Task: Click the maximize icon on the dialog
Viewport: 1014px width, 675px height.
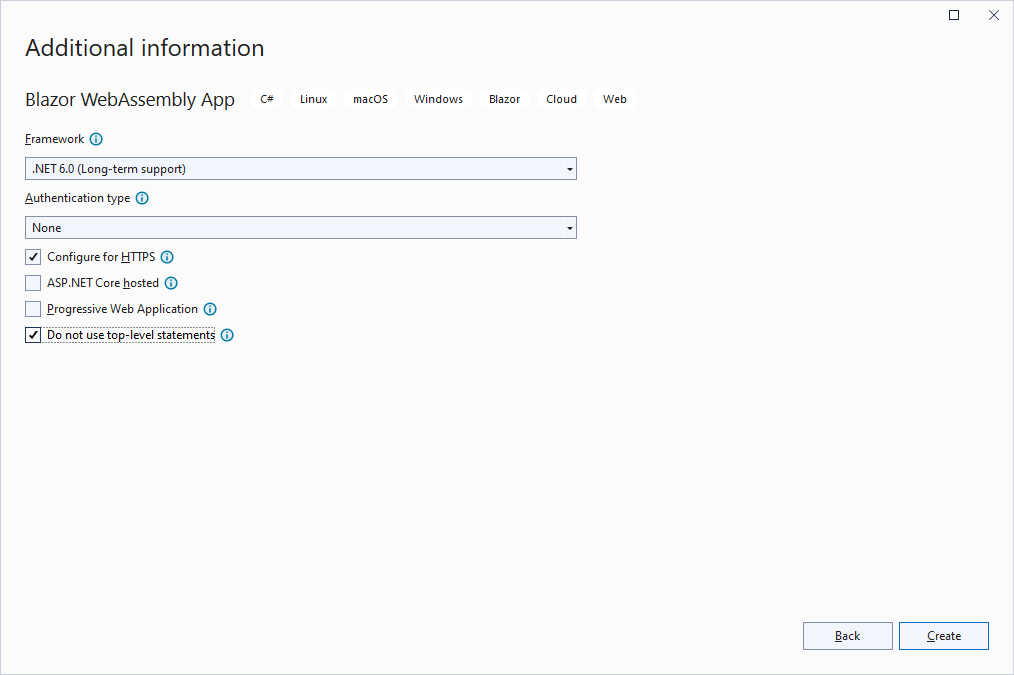Action: coord(953,15)
